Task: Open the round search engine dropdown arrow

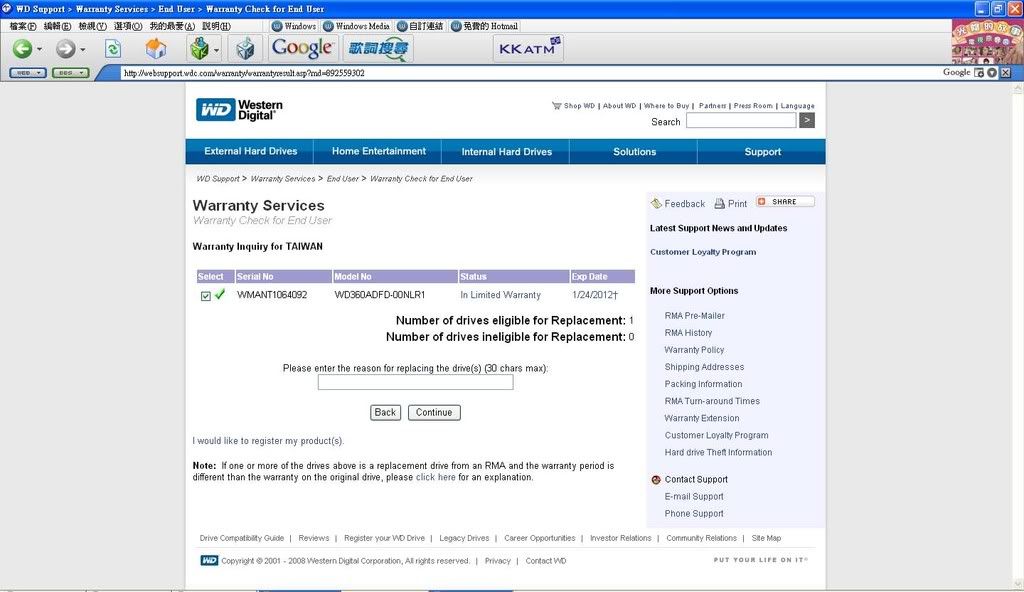Action: (x=992, y=73)
